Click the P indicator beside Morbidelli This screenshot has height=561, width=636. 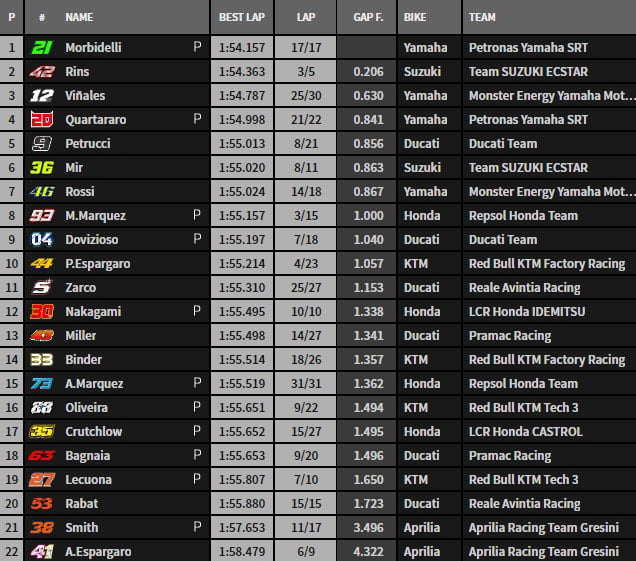(197, 47)
